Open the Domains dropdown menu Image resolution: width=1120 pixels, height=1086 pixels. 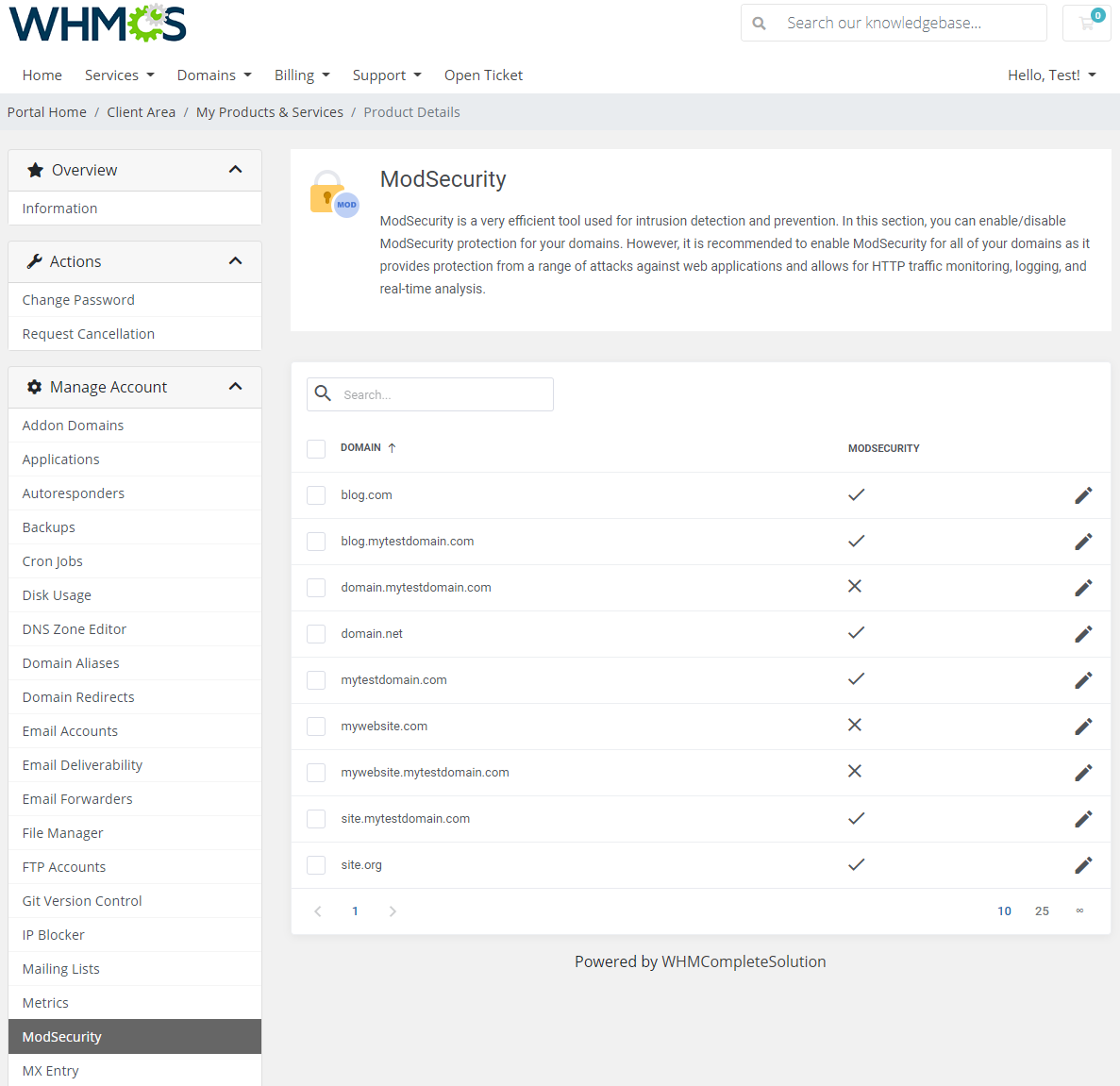click(x=214, y=75)
